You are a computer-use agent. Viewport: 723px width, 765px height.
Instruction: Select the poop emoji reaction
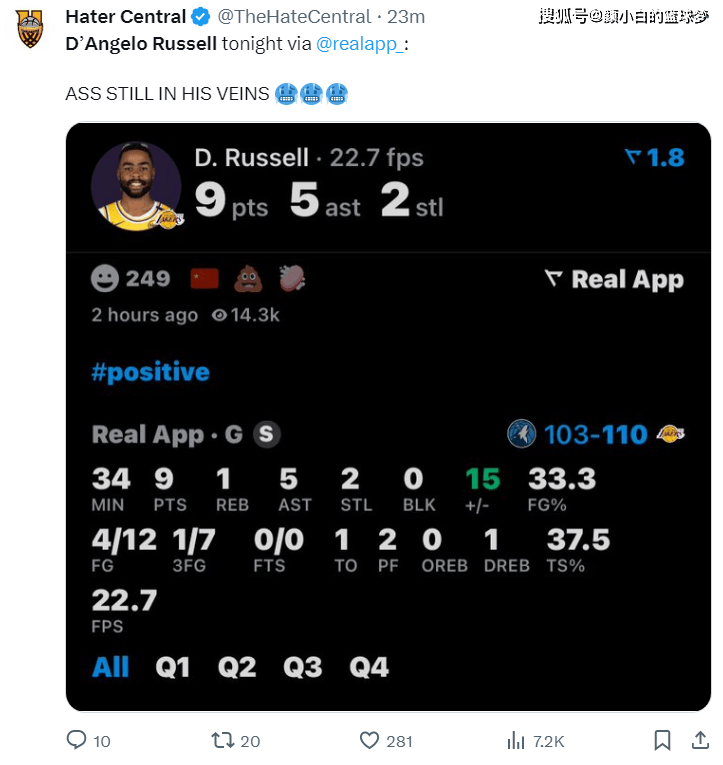click(248, 279)
